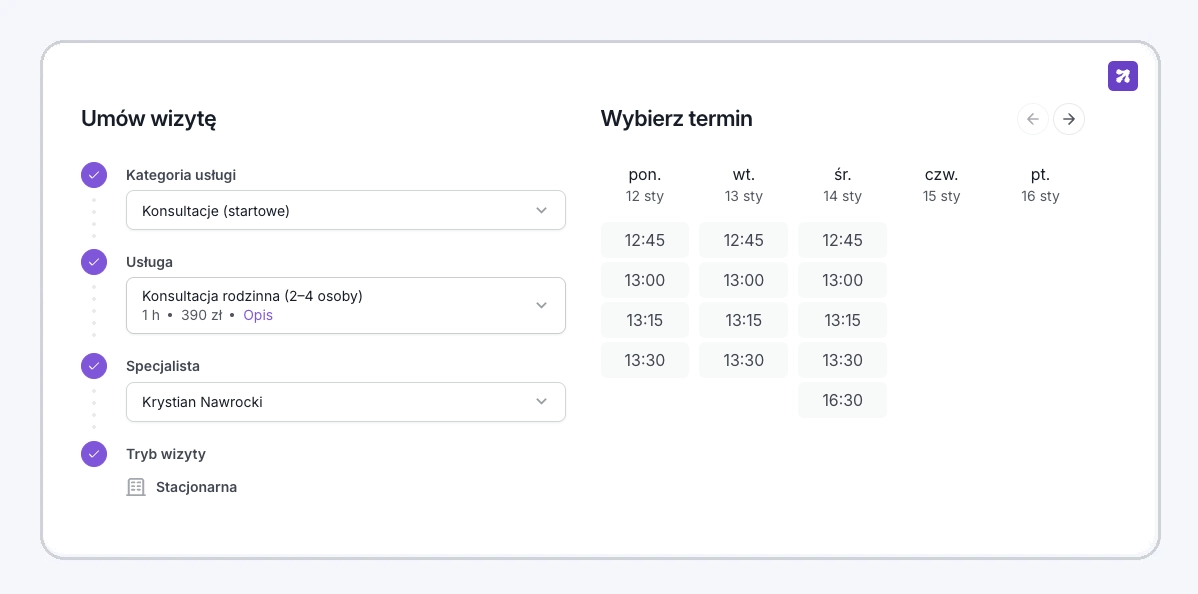
Task: Click checkmark icon beside Kategoria usługi
Action: (x=94, y=175)
